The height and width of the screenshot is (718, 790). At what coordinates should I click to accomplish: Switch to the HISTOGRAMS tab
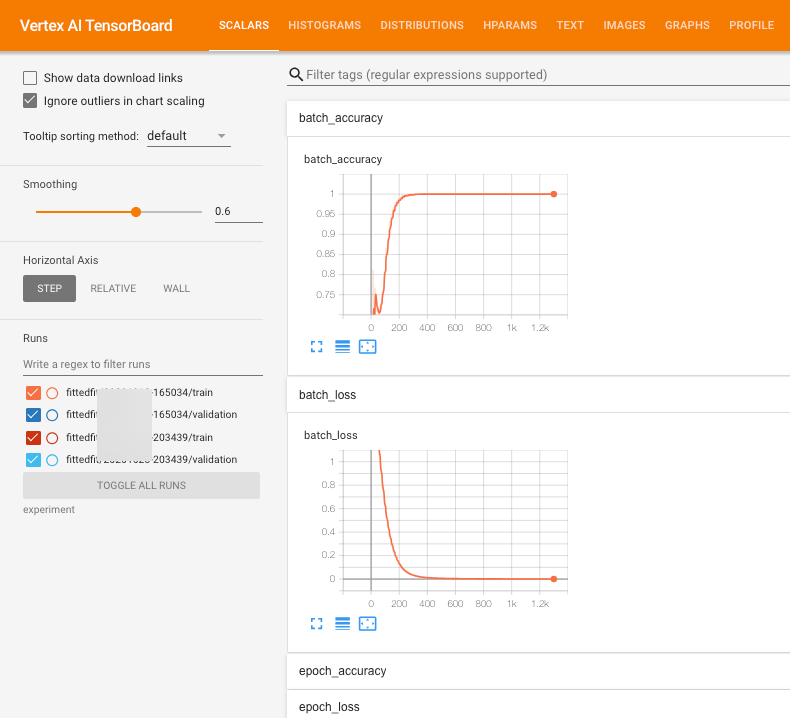(324, 25)
